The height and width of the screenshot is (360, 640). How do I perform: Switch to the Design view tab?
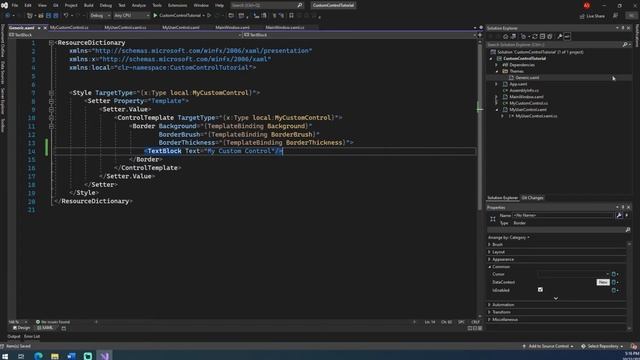pyautogui.click(x=21, y=328)
